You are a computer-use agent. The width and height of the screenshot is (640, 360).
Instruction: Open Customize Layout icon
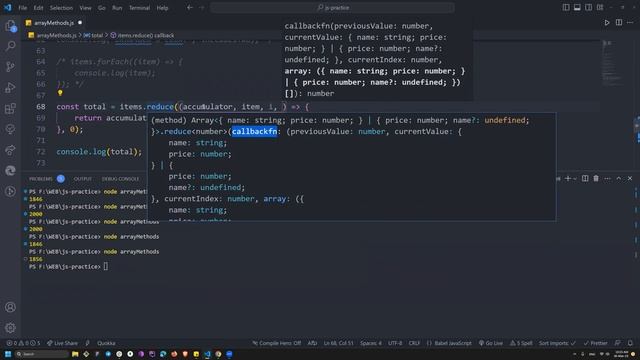(600, 7)
